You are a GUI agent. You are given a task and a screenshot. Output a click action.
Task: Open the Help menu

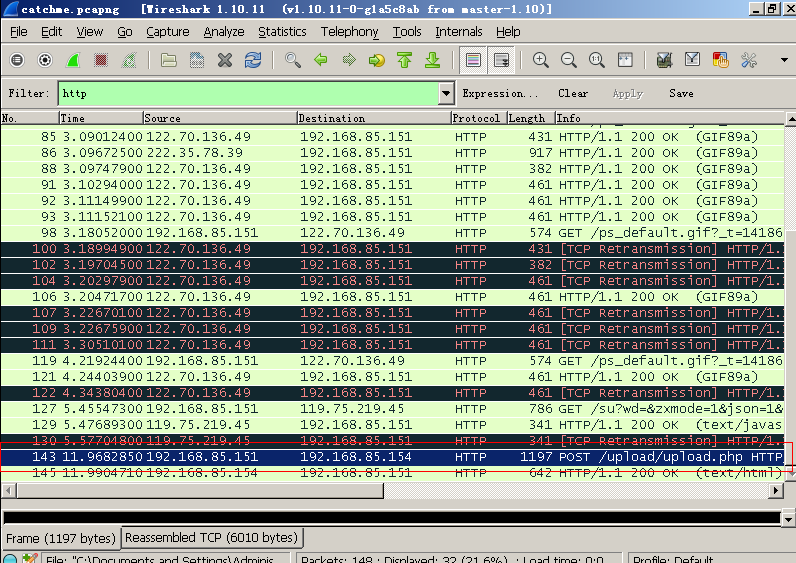[508, 32]
